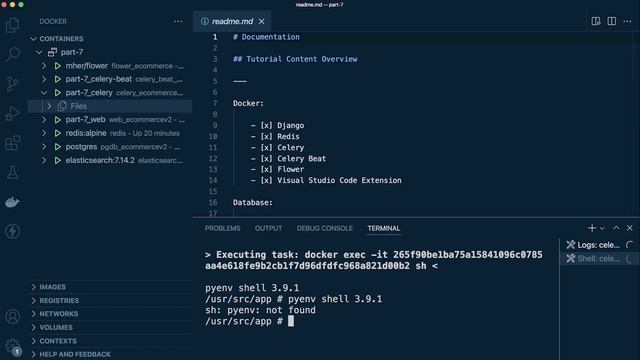640x360 pixels.
Task: Switch to the TERMINAL tab
Action: pos(384,228)
